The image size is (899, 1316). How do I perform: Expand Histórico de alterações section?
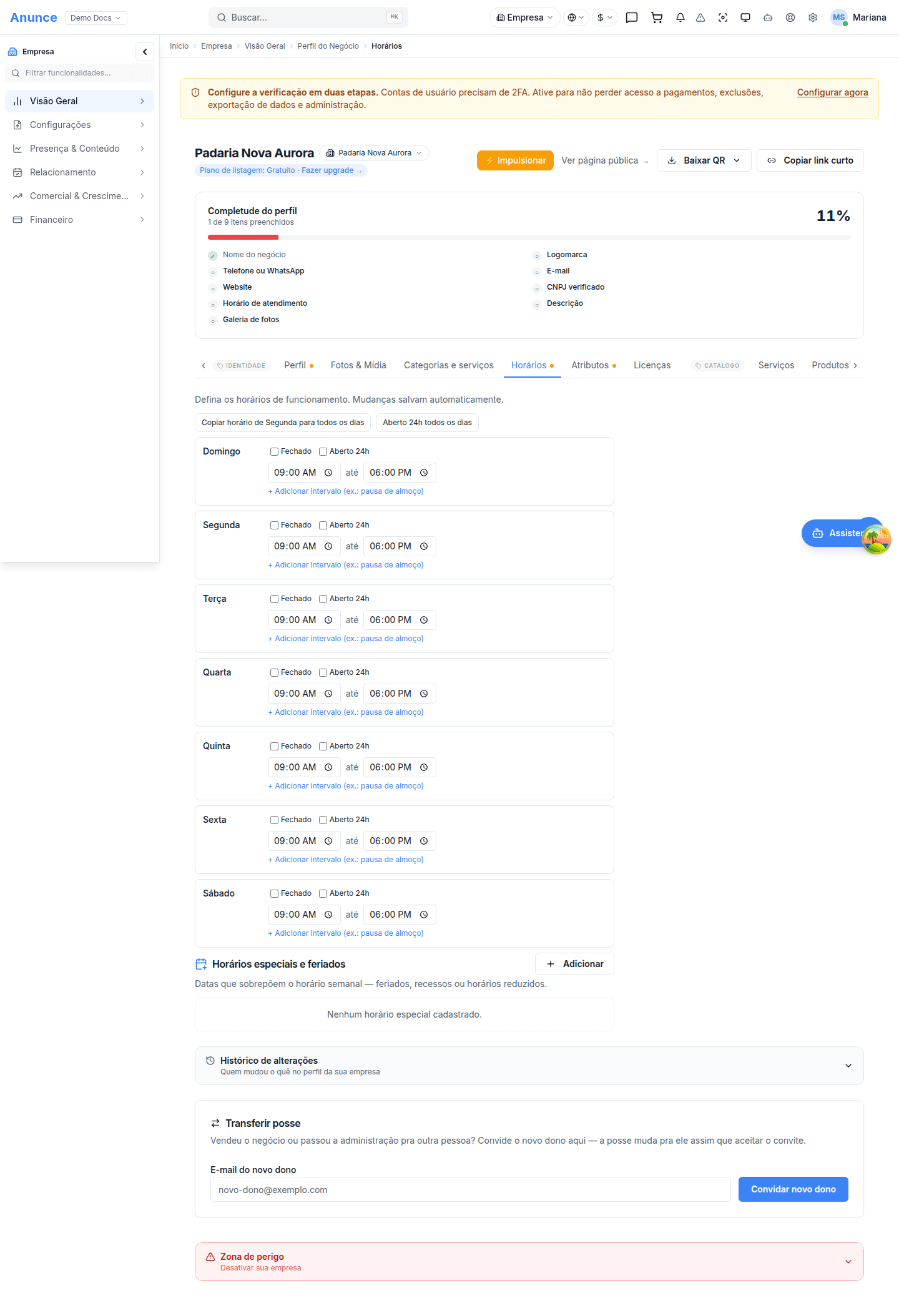click(529, 1066)
